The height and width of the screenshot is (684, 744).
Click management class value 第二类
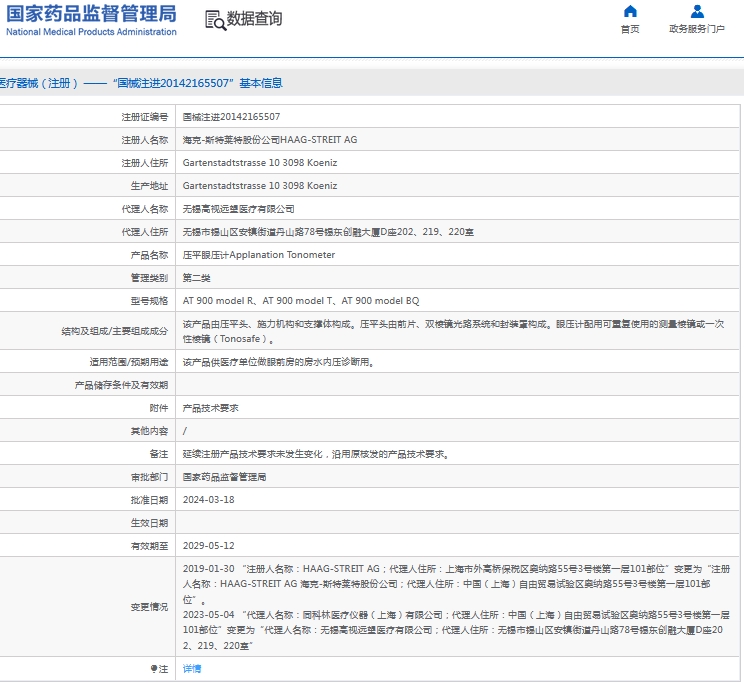point(196,277)
